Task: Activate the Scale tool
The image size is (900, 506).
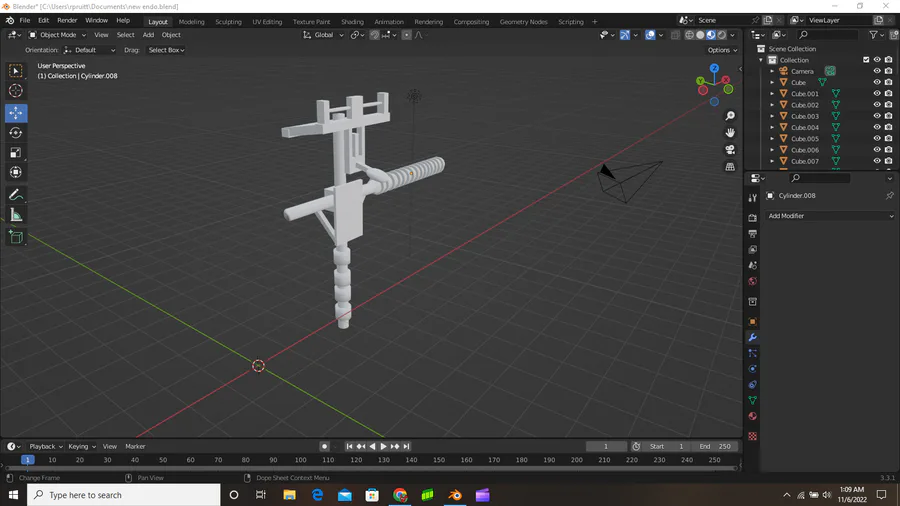Action: (x=15, y=153)
